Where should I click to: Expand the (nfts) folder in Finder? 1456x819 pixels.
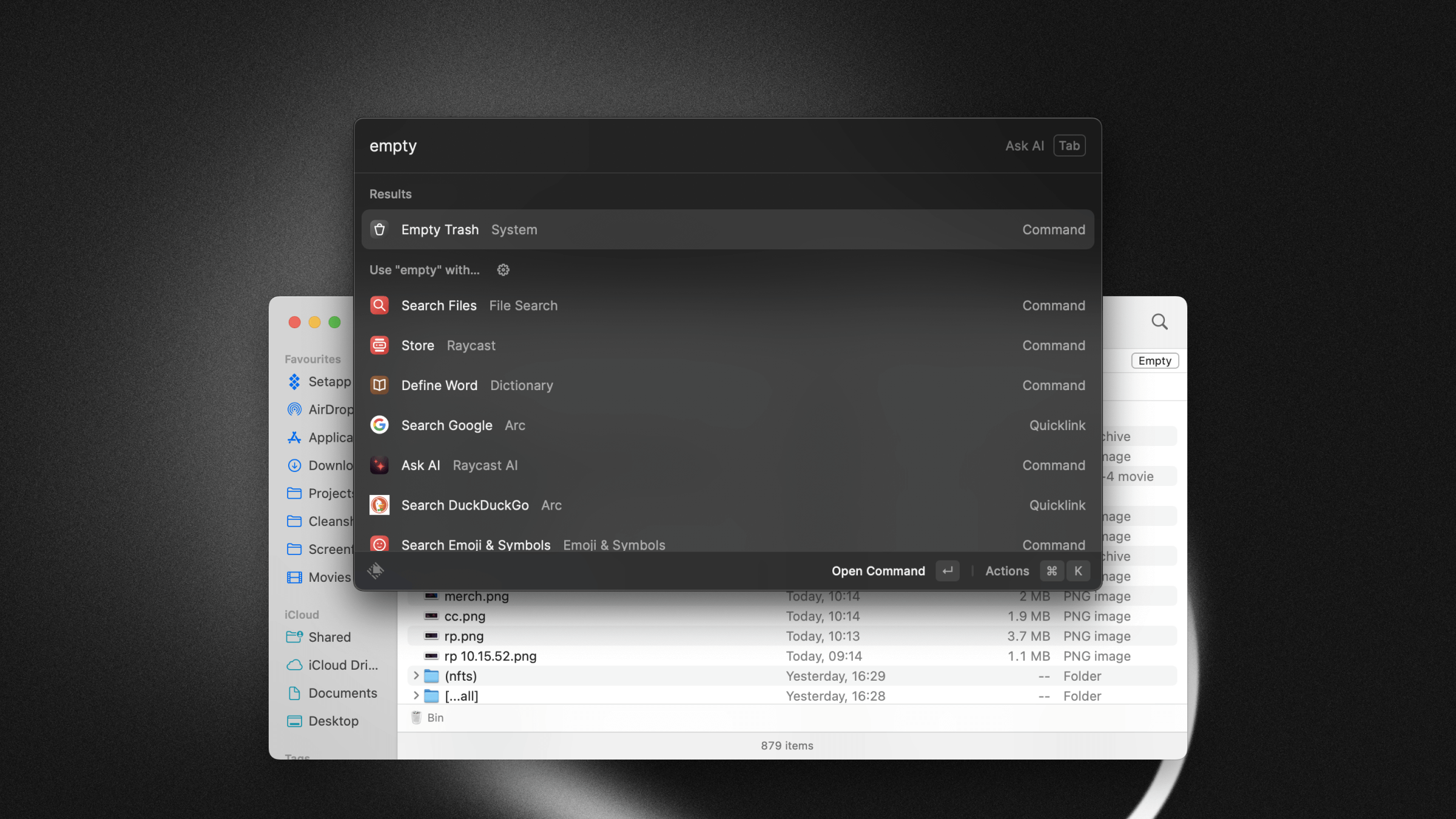pyautogui.click(x=416, y=675)
